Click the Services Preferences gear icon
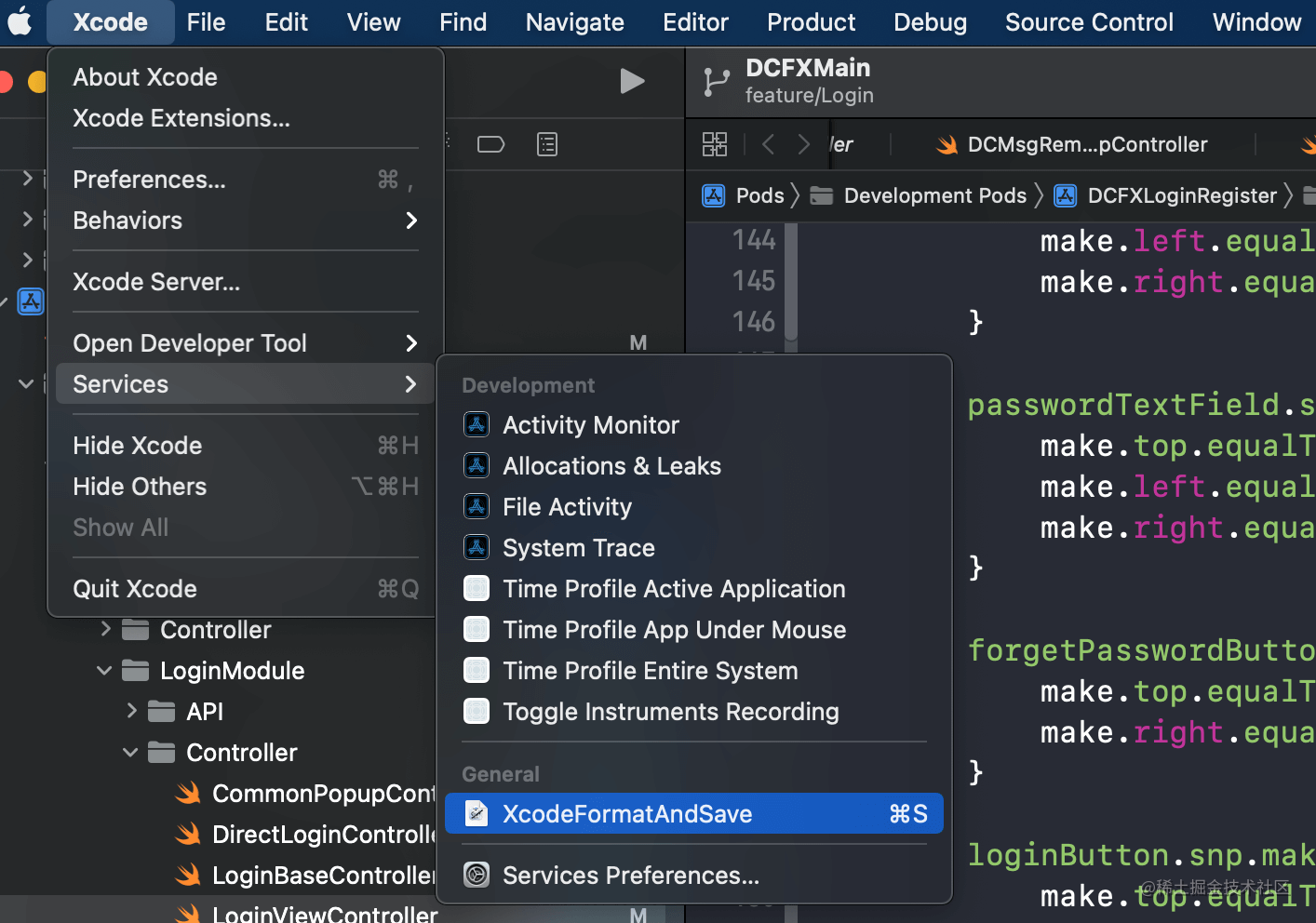Viewport: 1316px width, 923px height. (477, 876)
